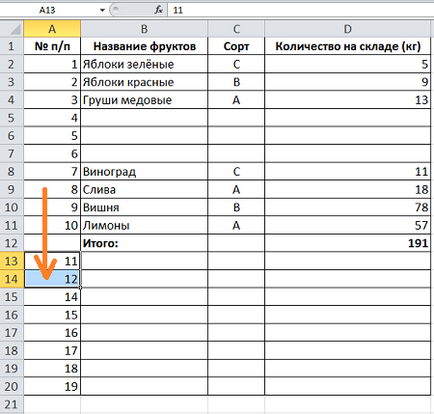The width and height of the screenshot is (434, 414).
Task: Select row 21 header
Action: point(12,404)
